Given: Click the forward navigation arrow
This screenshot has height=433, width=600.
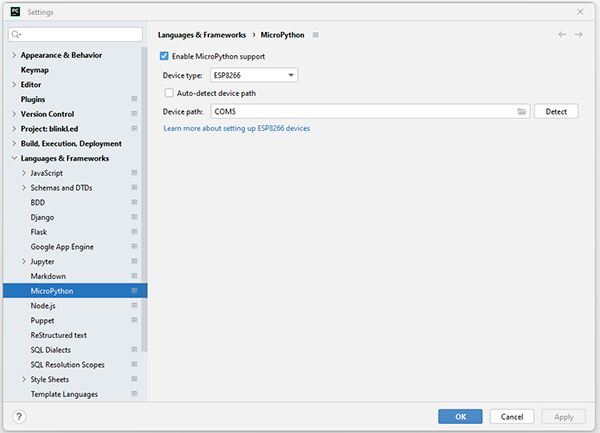Looking at the screenshot, I should pyautogui.click(x=579, y=34).
